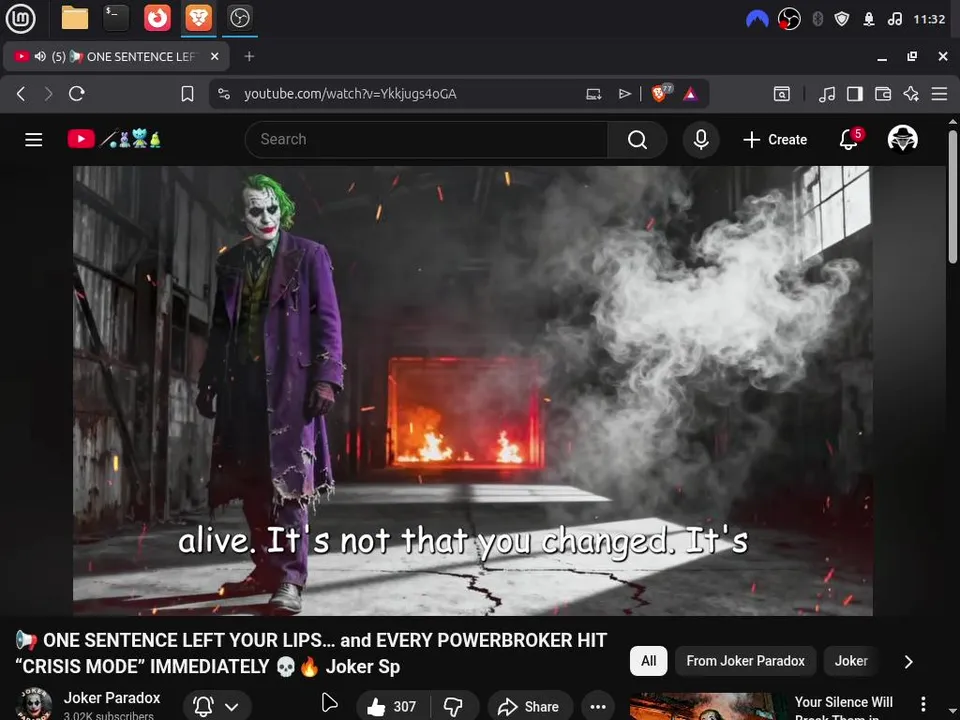Dislike this video
The image size is (960, 720).
[453, 707]
